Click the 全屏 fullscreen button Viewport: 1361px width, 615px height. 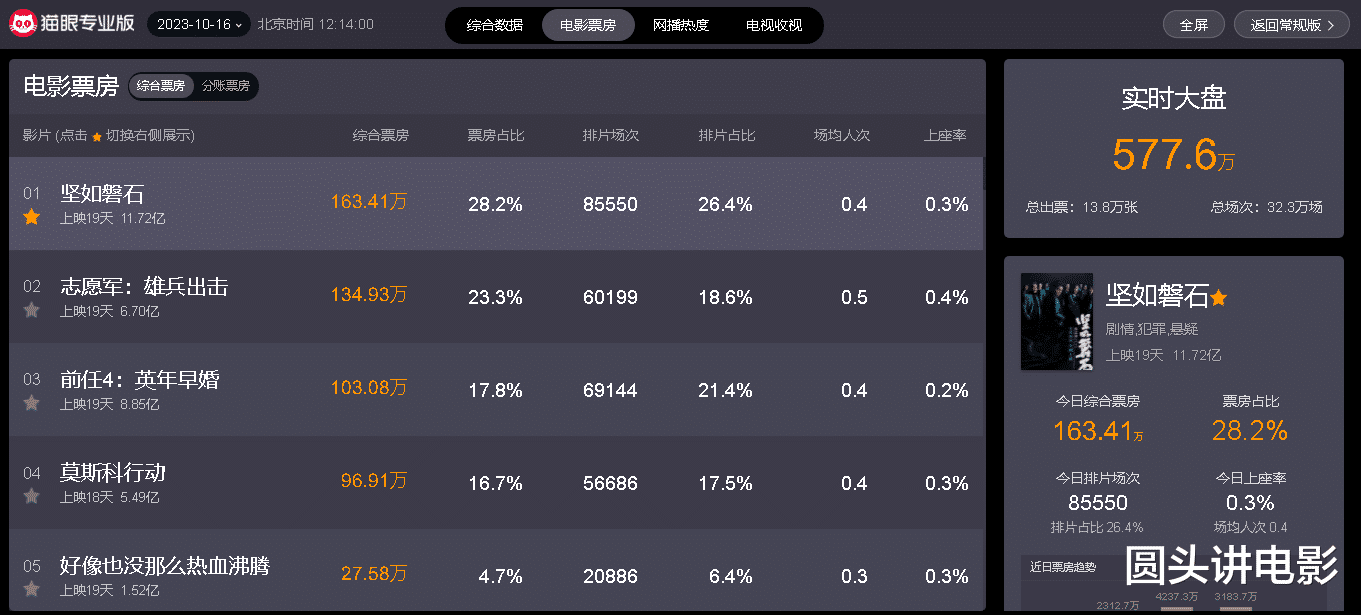[x=1194, y=25]
